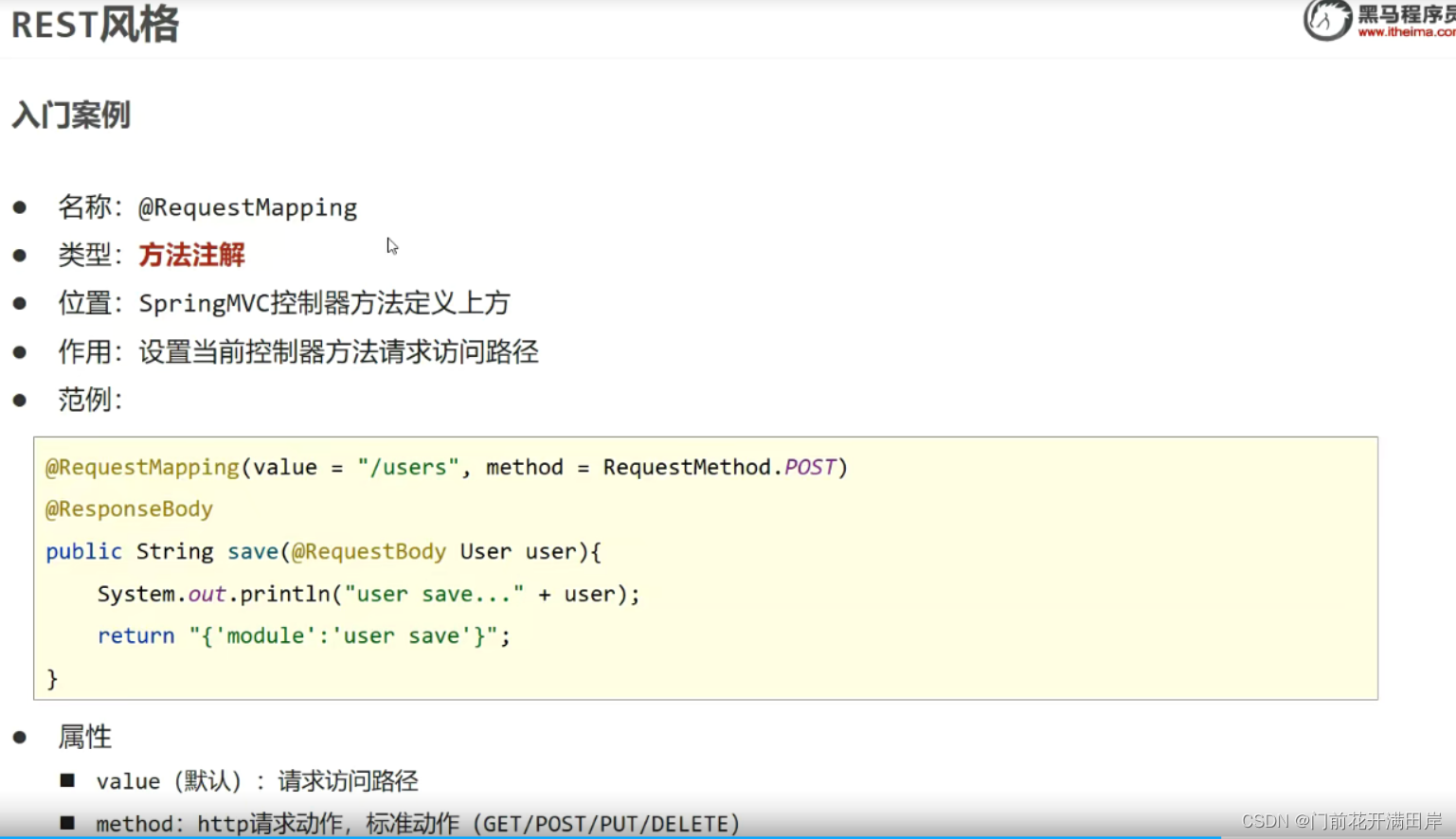The height and width of the screenshot is (839, 1456).
Task: Click @RequestBody in the method signature
Action: [x=368, y=552]
